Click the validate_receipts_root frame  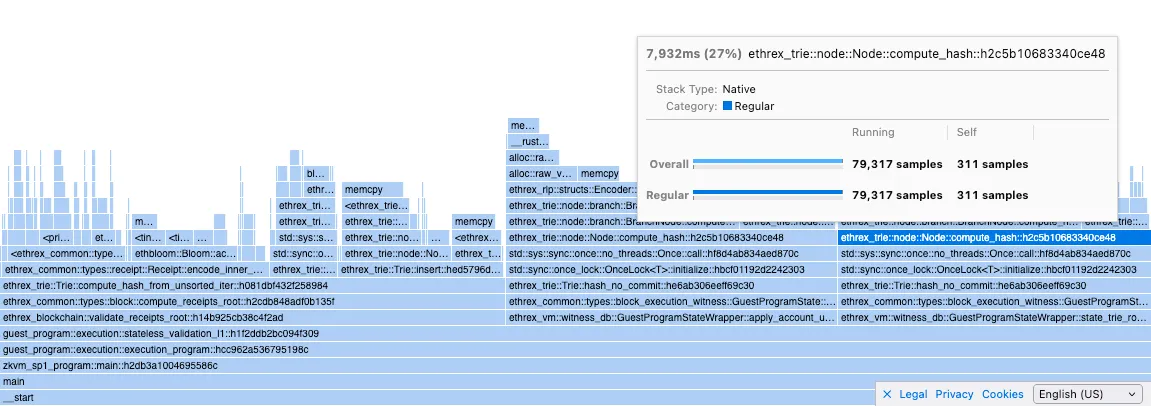(x=250, y=318)
